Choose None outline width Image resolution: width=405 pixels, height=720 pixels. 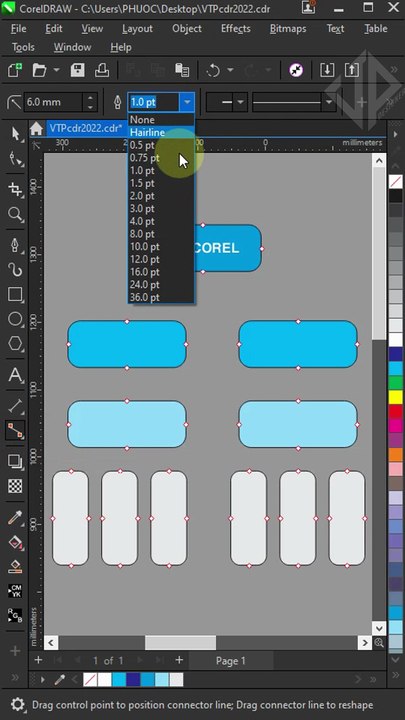coord(161,120)
